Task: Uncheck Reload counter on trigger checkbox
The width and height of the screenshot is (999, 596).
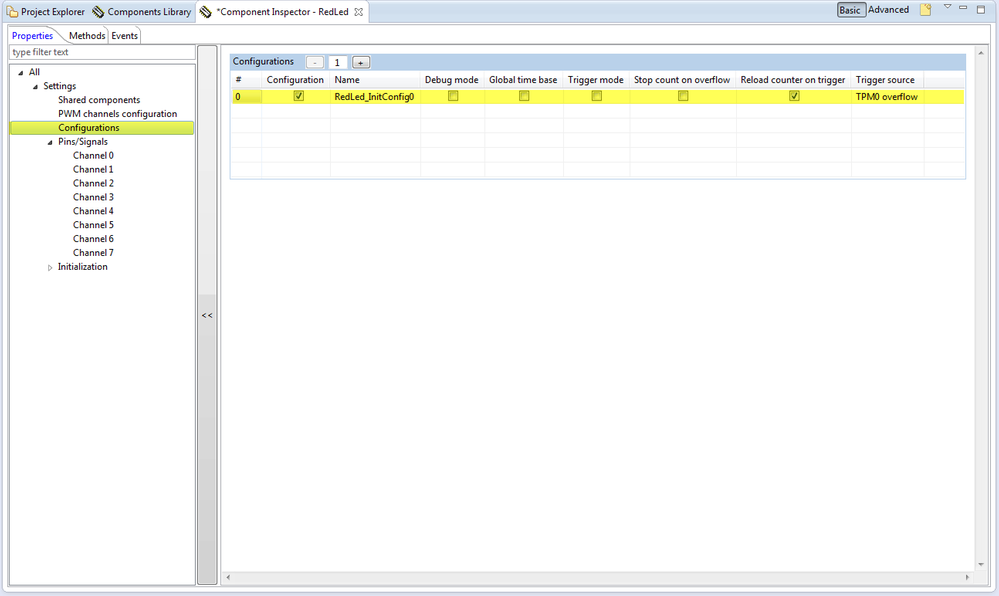Action: 794,96
